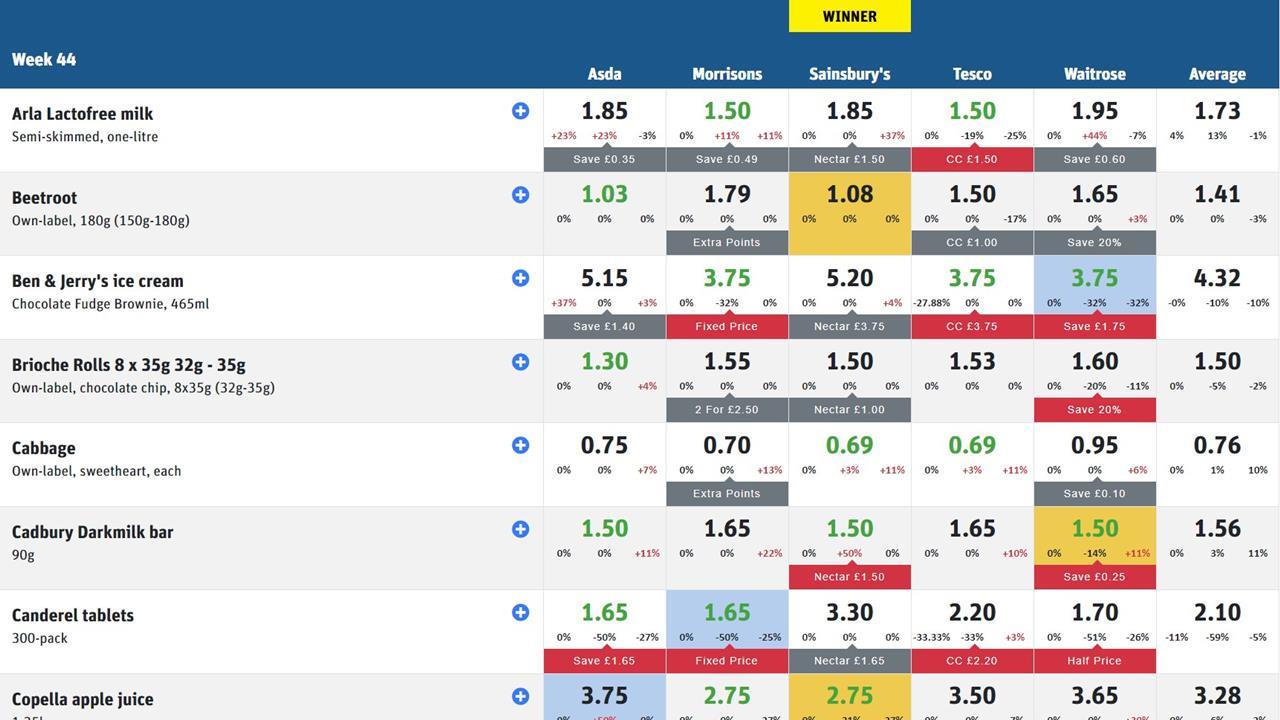Image resolution: width=1280 pixels, height=720 pixels.
Task: Click the Tesco column header
Action: pyautogui.click(x=972, y=74)
